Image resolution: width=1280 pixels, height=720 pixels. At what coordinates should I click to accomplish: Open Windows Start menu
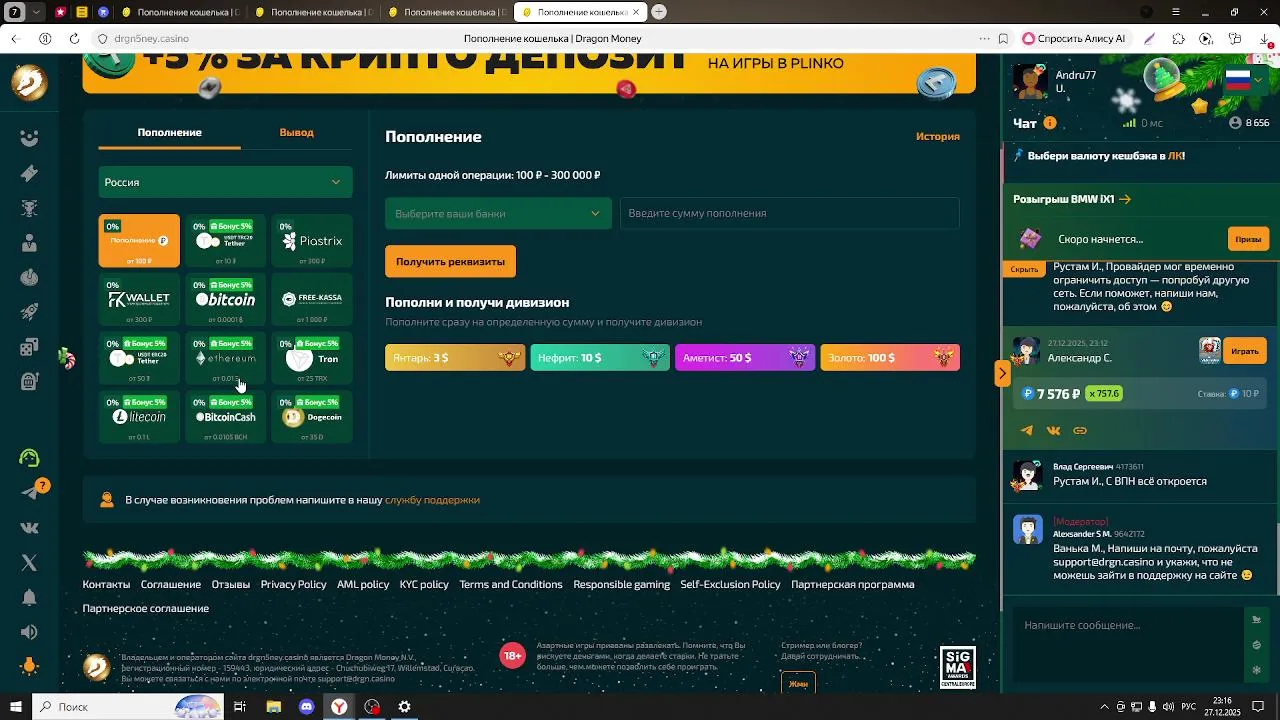pyautogui.click(x=15, y=707)
